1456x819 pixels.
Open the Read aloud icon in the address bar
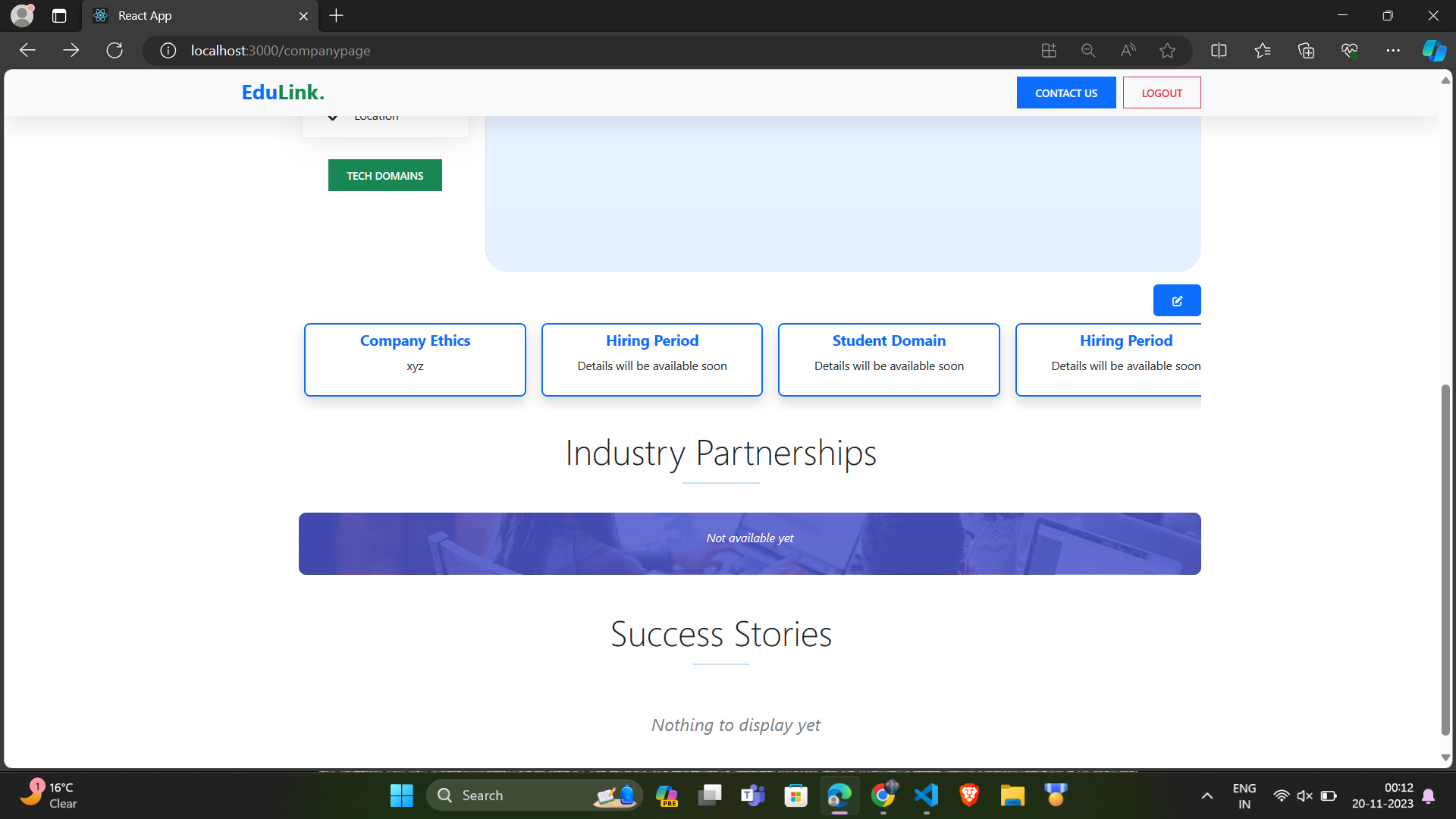1128,51
